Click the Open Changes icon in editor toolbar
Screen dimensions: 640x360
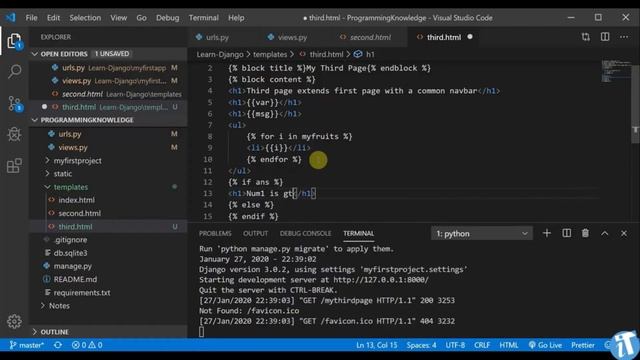pos(586,37)
